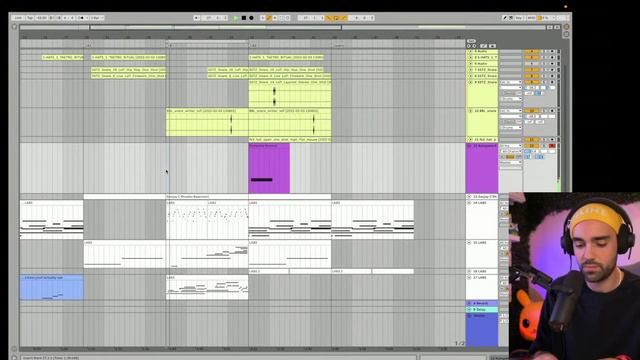Toggle Automation Mode icon above track headers
This screenshot has height=360, width=640.
(484, 46)
